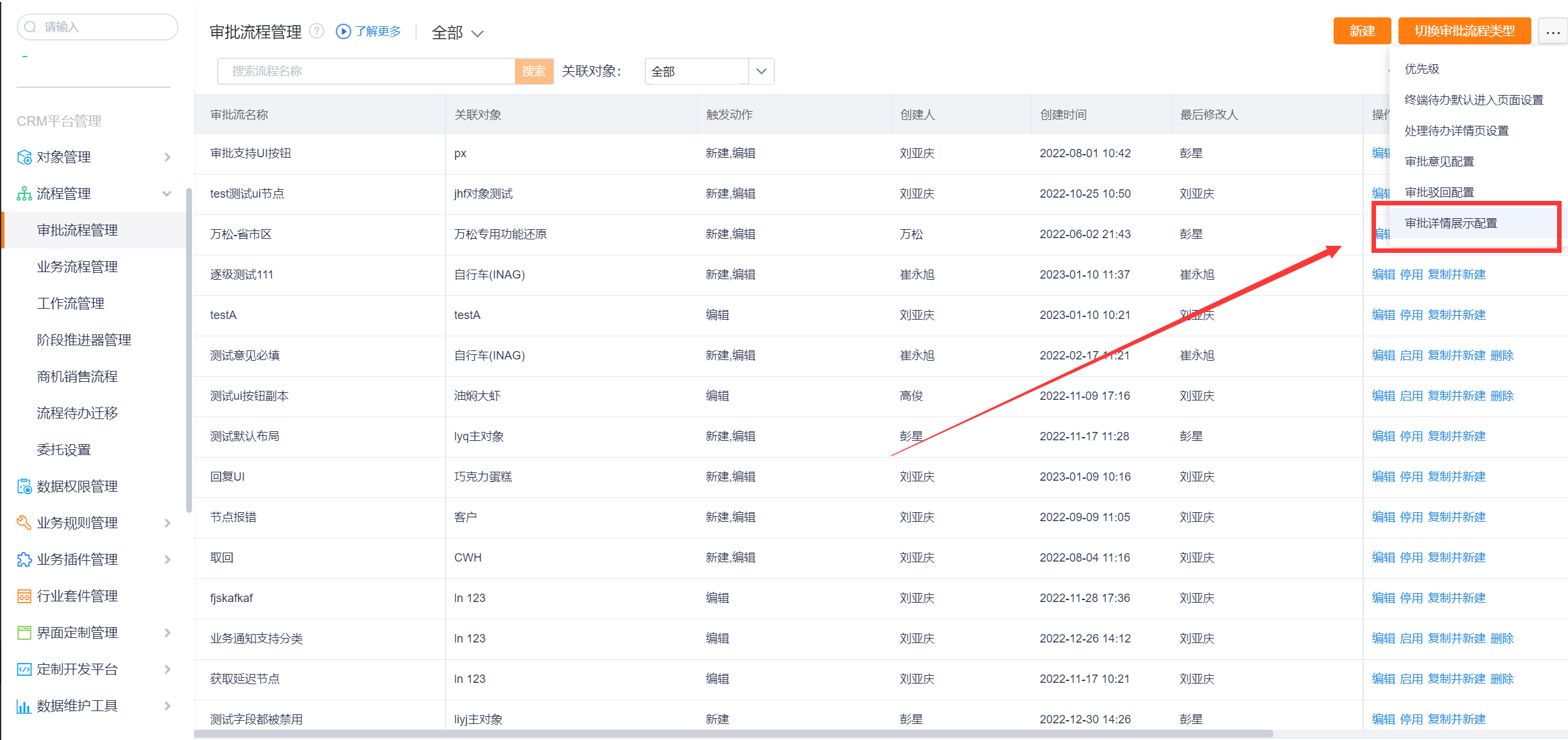Open 流程待办迁移 in the sidebar
The height and width of the screenshot is (740, 1568).
point(77,413)
